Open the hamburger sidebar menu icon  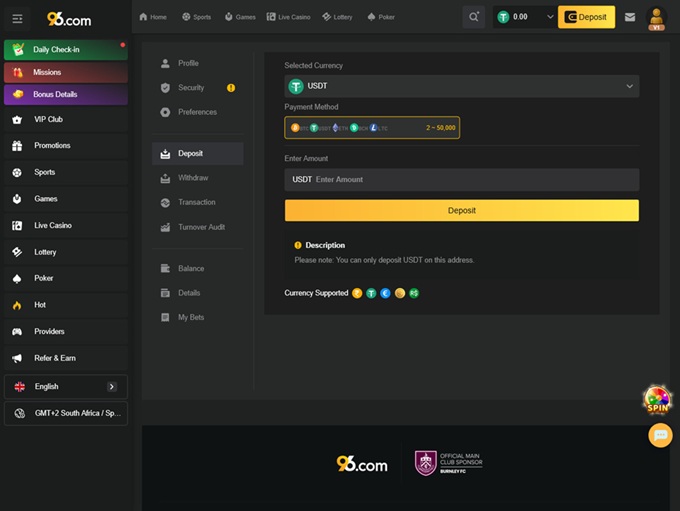pyautogui.click(x=17, y=18)
